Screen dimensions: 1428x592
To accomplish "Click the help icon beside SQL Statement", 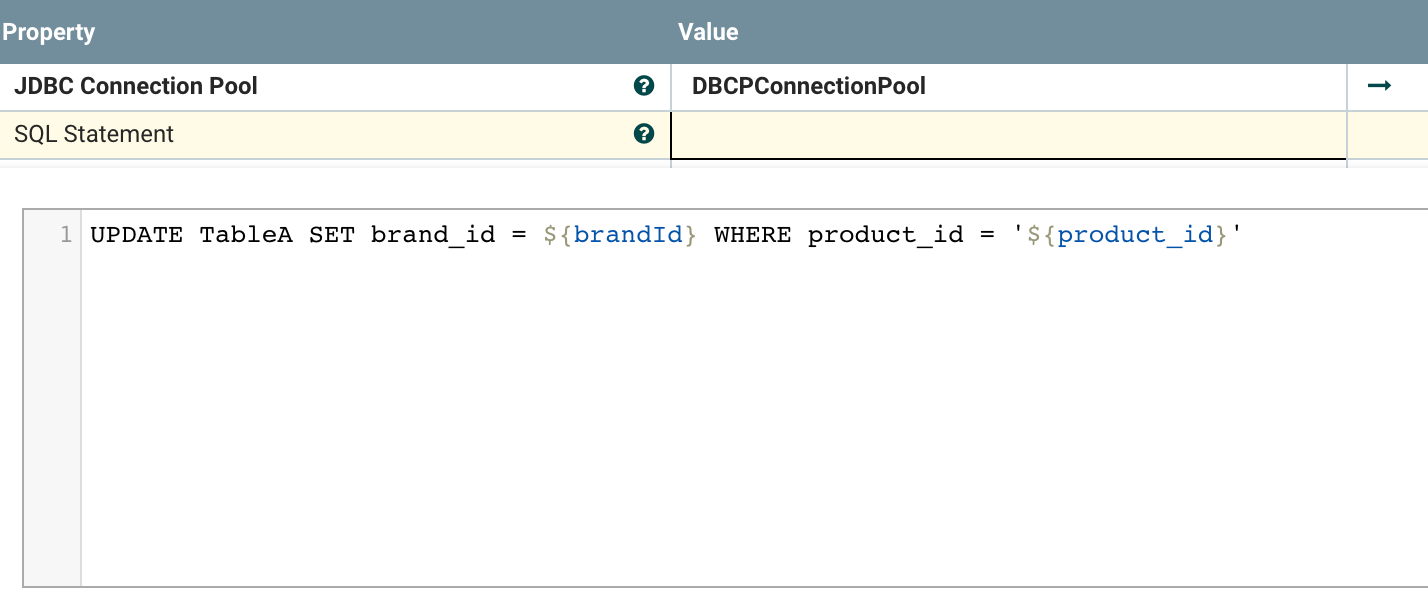I will [645, 133].
